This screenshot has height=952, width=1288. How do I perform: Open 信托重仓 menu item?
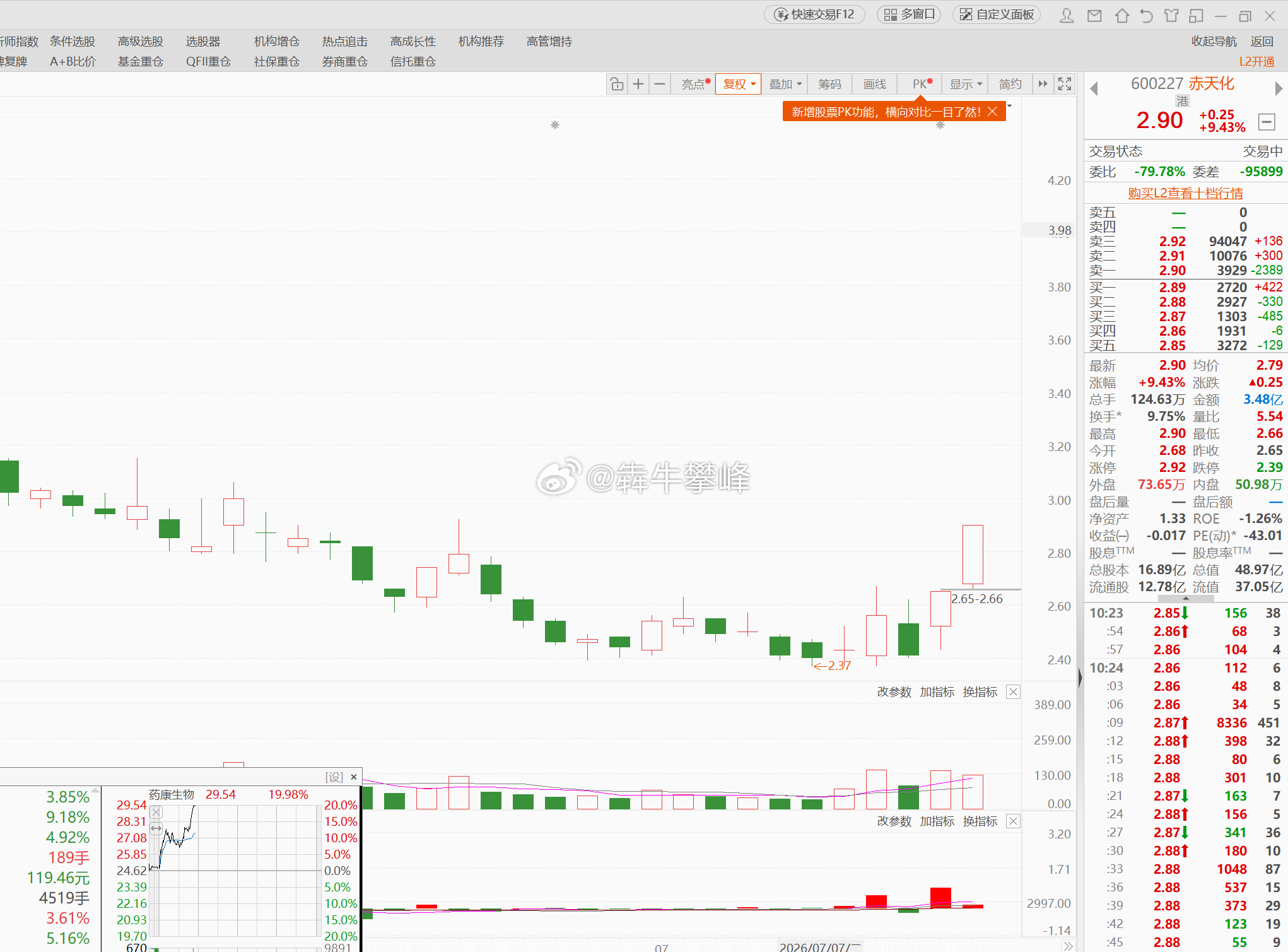[413, 62]
